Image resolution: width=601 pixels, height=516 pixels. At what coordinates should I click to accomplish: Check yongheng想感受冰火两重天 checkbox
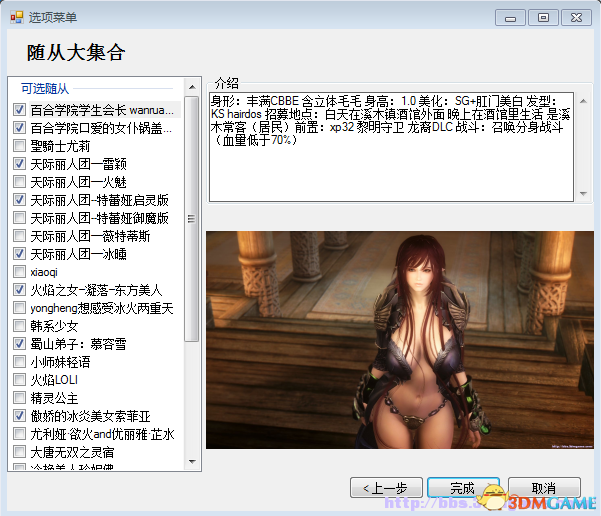click(x=19, y=308)
